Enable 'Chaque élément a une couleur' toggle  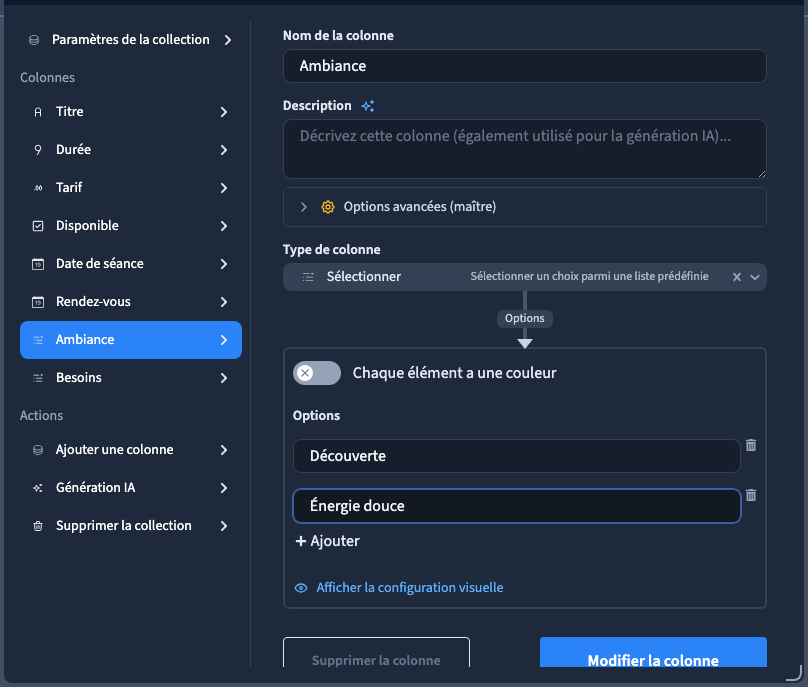[317, 373]
